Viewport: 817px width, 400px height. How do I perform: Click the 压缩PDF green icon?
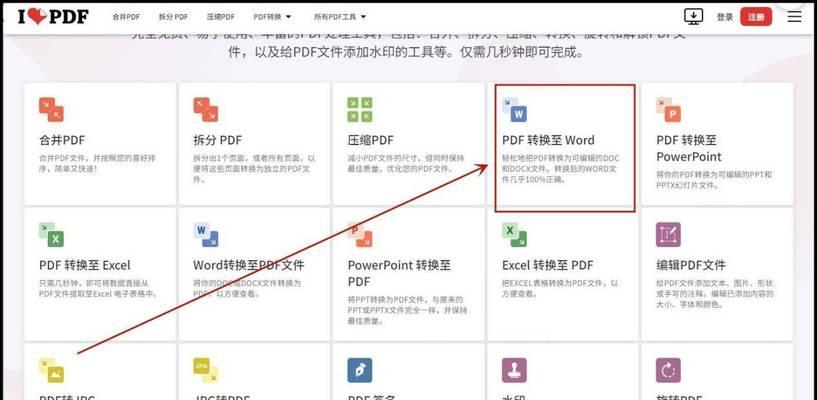pyautogui.click(x=360, y=109)
